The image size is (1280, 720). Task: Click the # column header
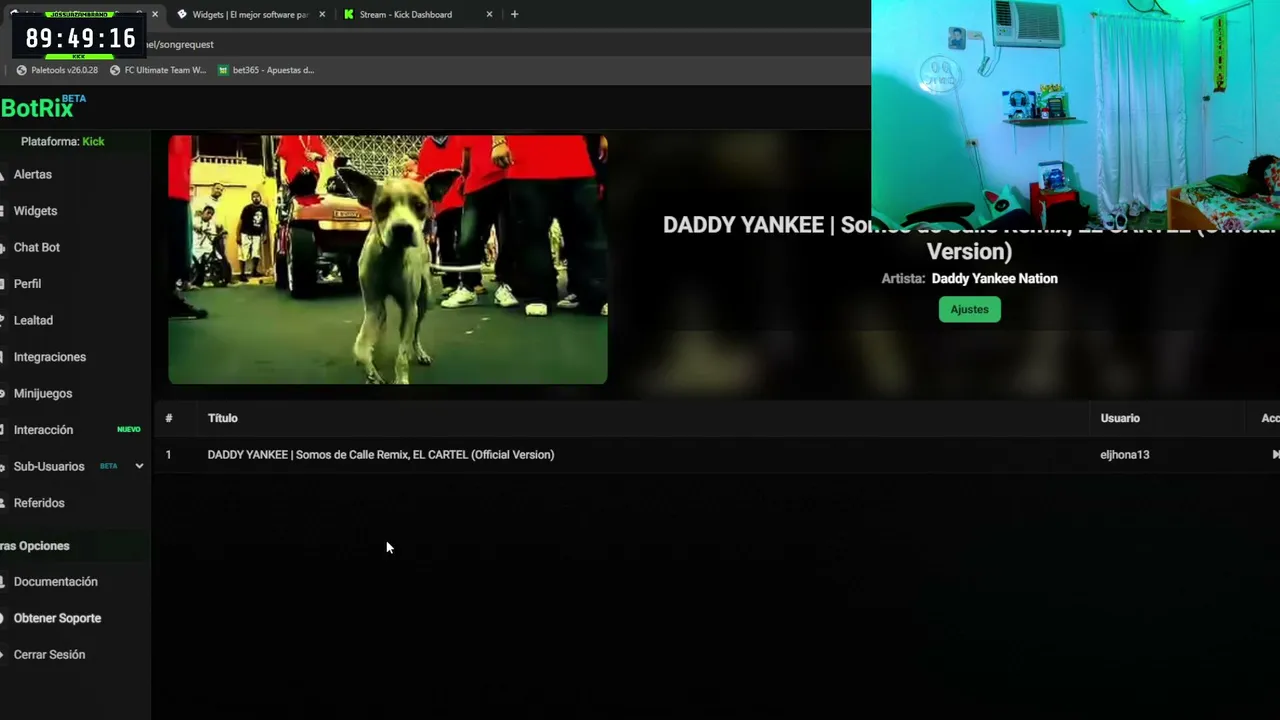(x=168, y=418)
